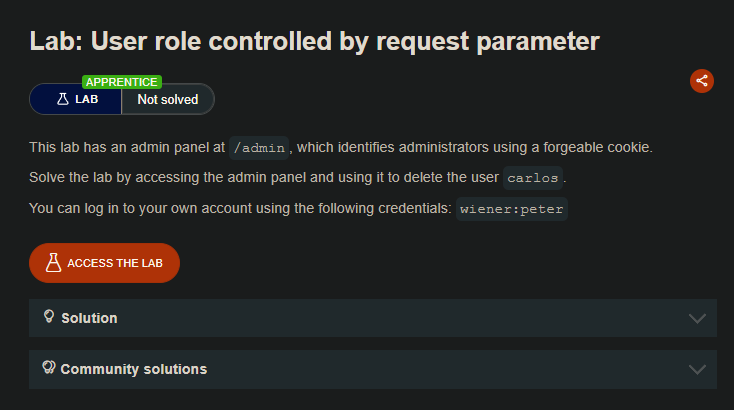Open the Solution section by its label
This screenshot has height=410, width=734.
89,318
